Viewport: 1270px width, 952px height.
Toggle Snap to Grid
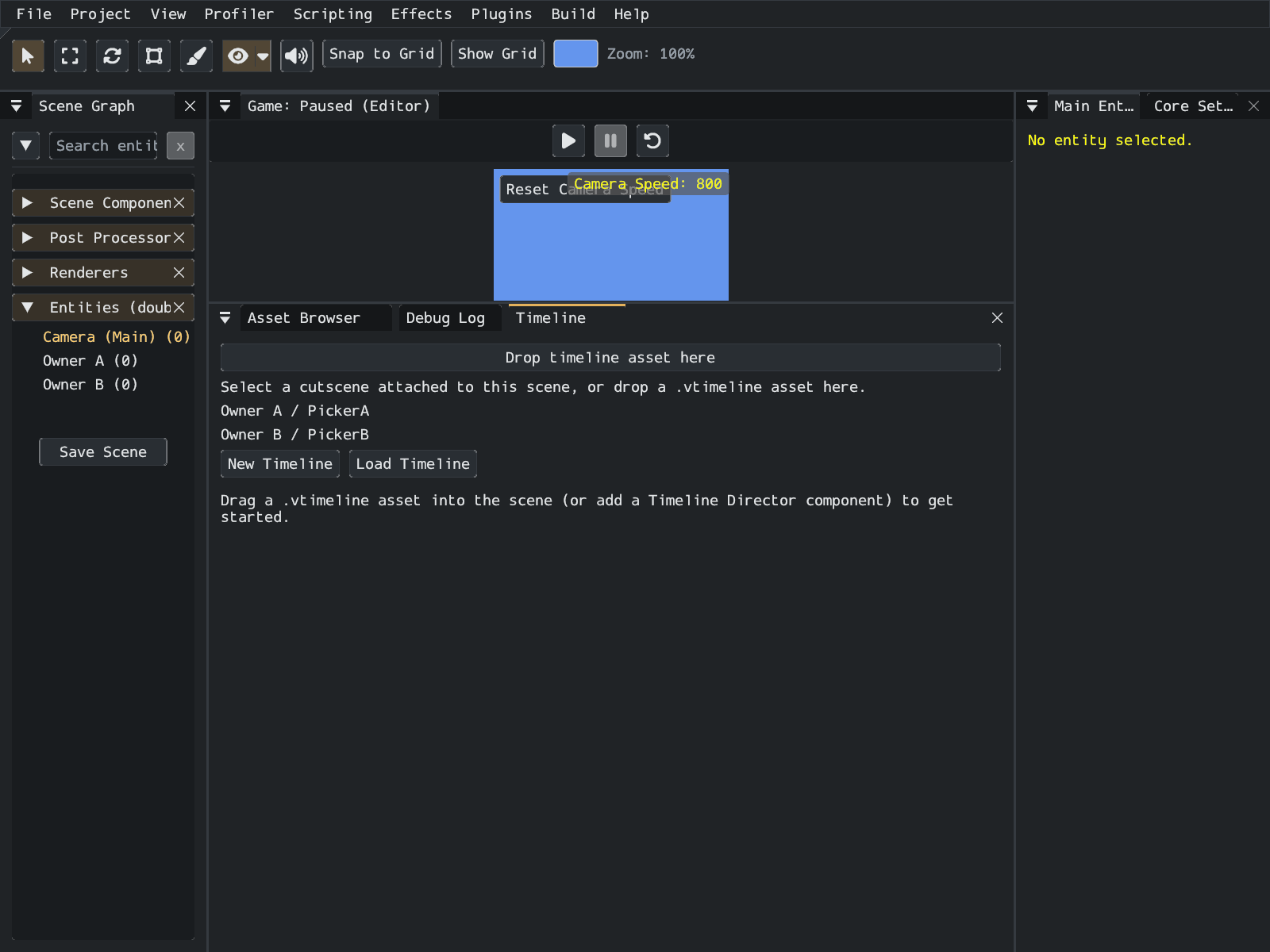(382, 54)
